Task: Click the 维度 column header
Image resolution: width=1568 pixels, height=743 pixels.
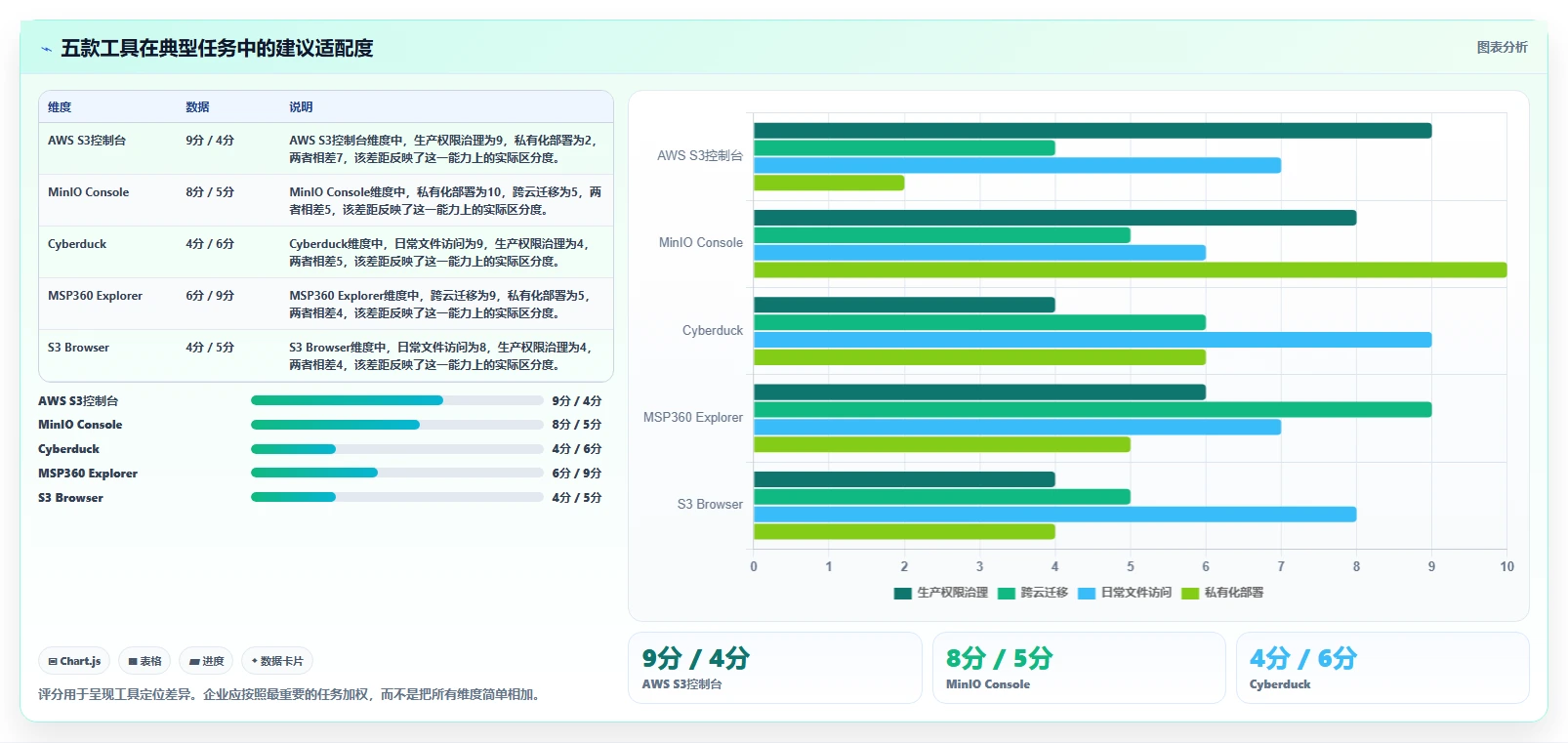Action: [60, 107]
